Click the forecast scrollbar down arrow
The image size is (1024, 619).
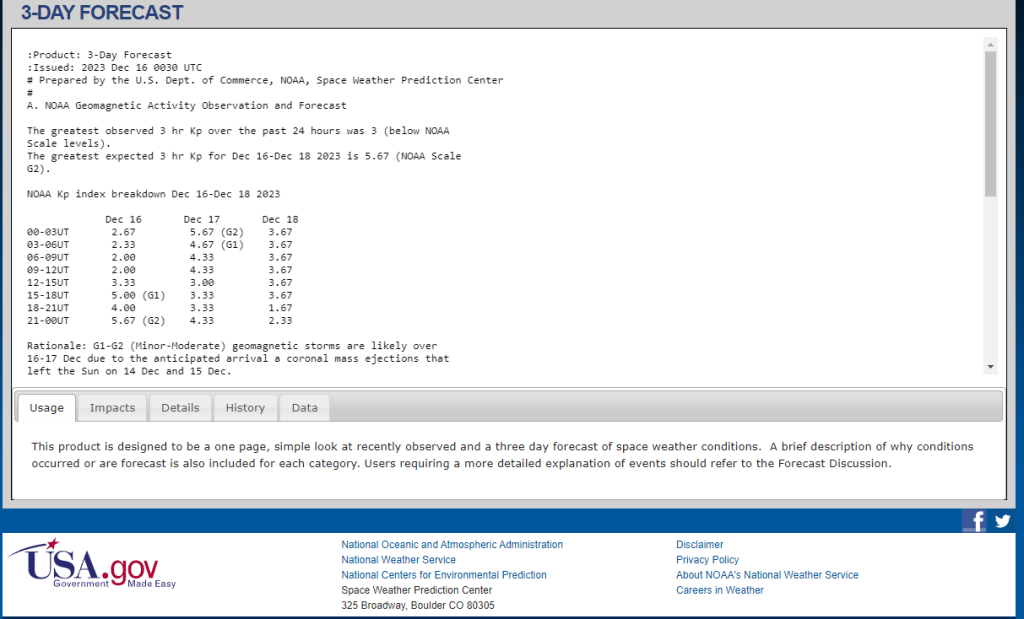[990, 367]
